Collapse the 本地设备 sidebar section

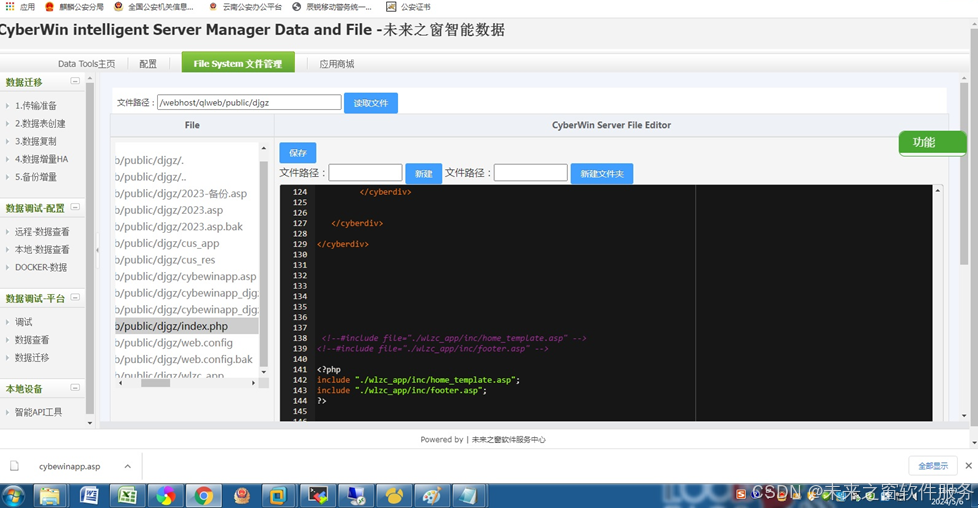[x=75, y=388]
